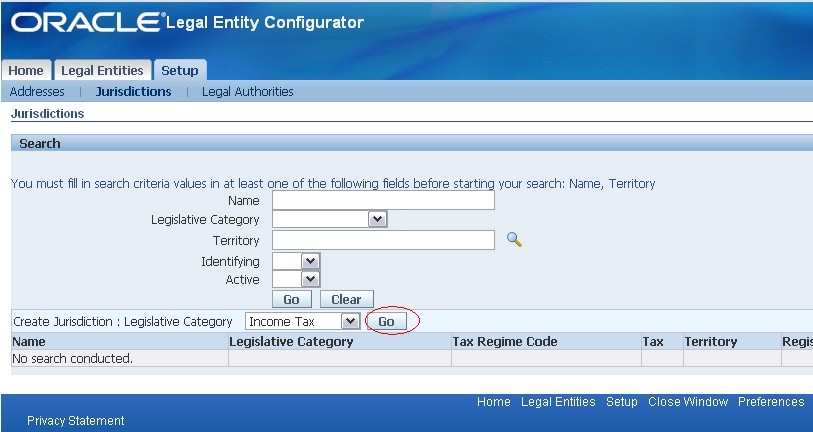The image size is (813, 432).
Task: Follow the footer Home link
Action: tap(493, 402)
